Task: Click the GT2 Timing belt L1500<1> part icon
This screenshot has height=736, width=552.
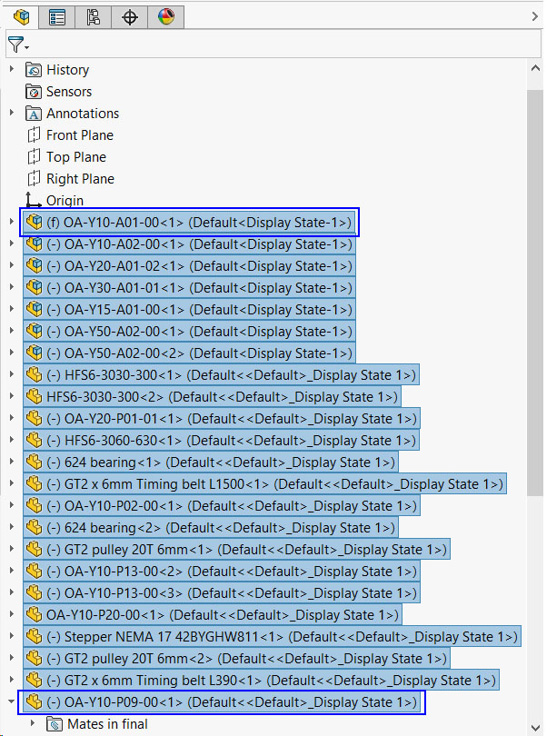Action: click(34, 483)
